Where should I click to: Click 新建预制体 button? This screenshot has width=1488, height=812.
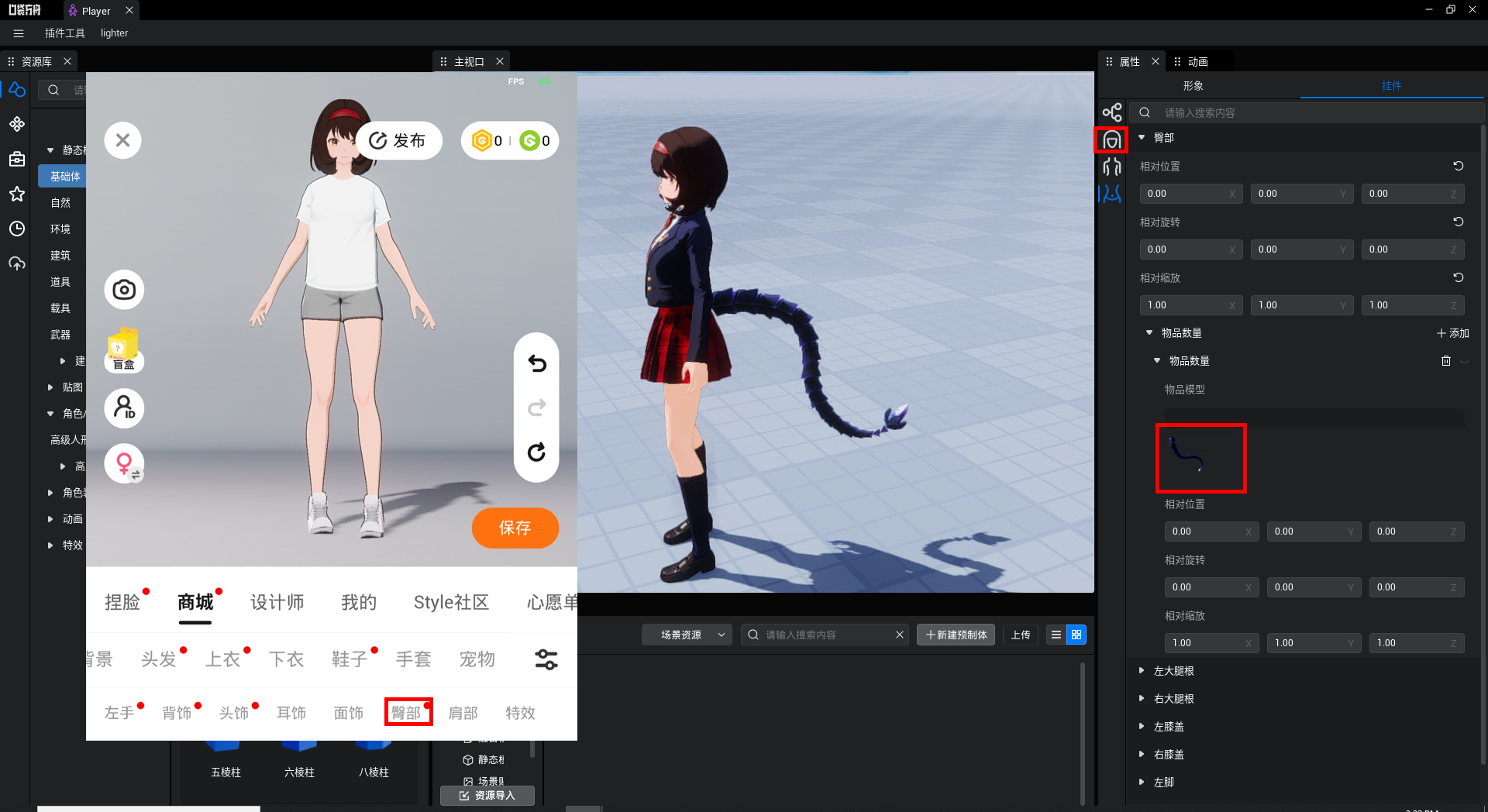[956, 635]
